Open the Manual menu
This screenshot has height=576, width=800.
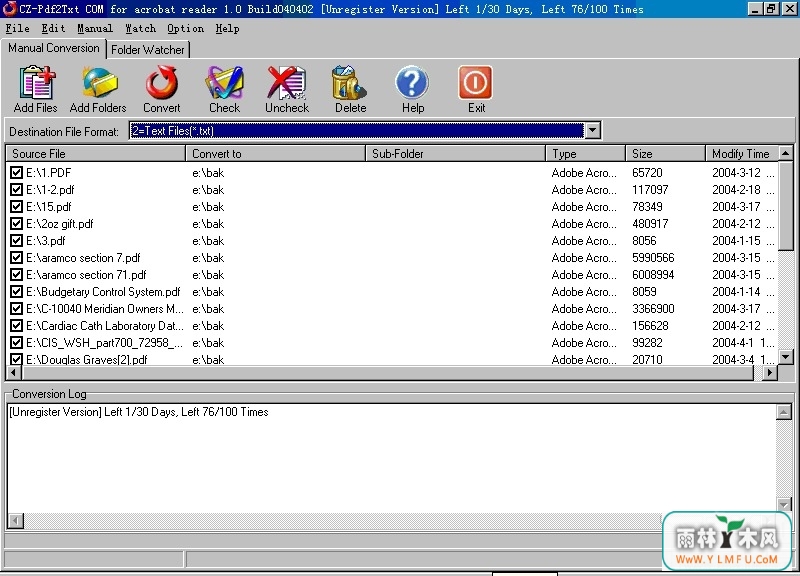[x=95, y=29]
